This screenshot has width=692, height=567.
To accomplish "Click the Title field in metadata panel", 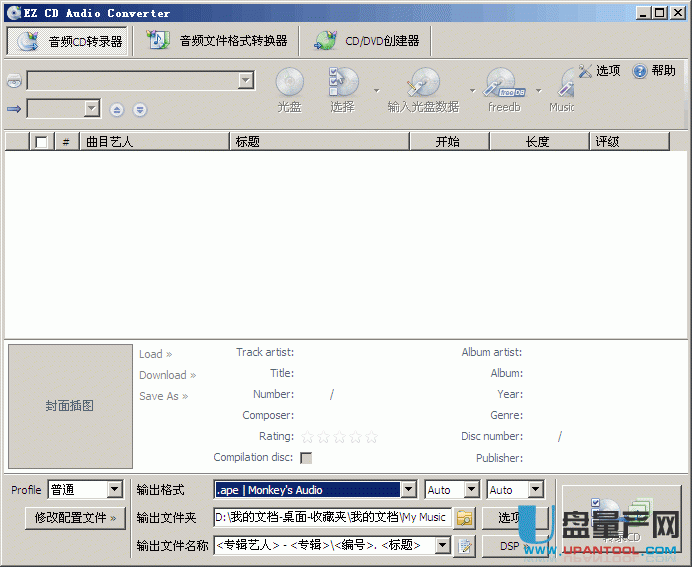I will 375,373.
